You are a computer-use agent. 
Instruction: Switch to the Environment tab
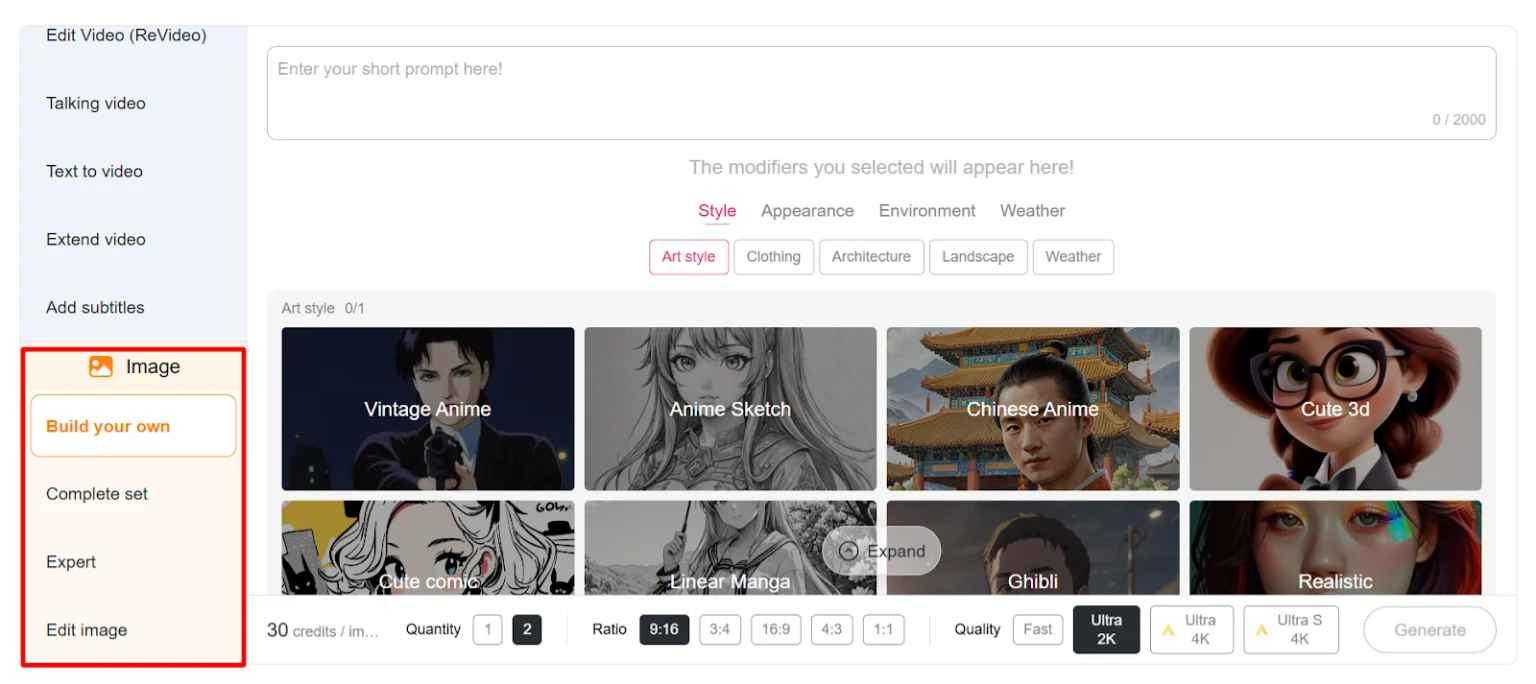[x=927, y=211]
